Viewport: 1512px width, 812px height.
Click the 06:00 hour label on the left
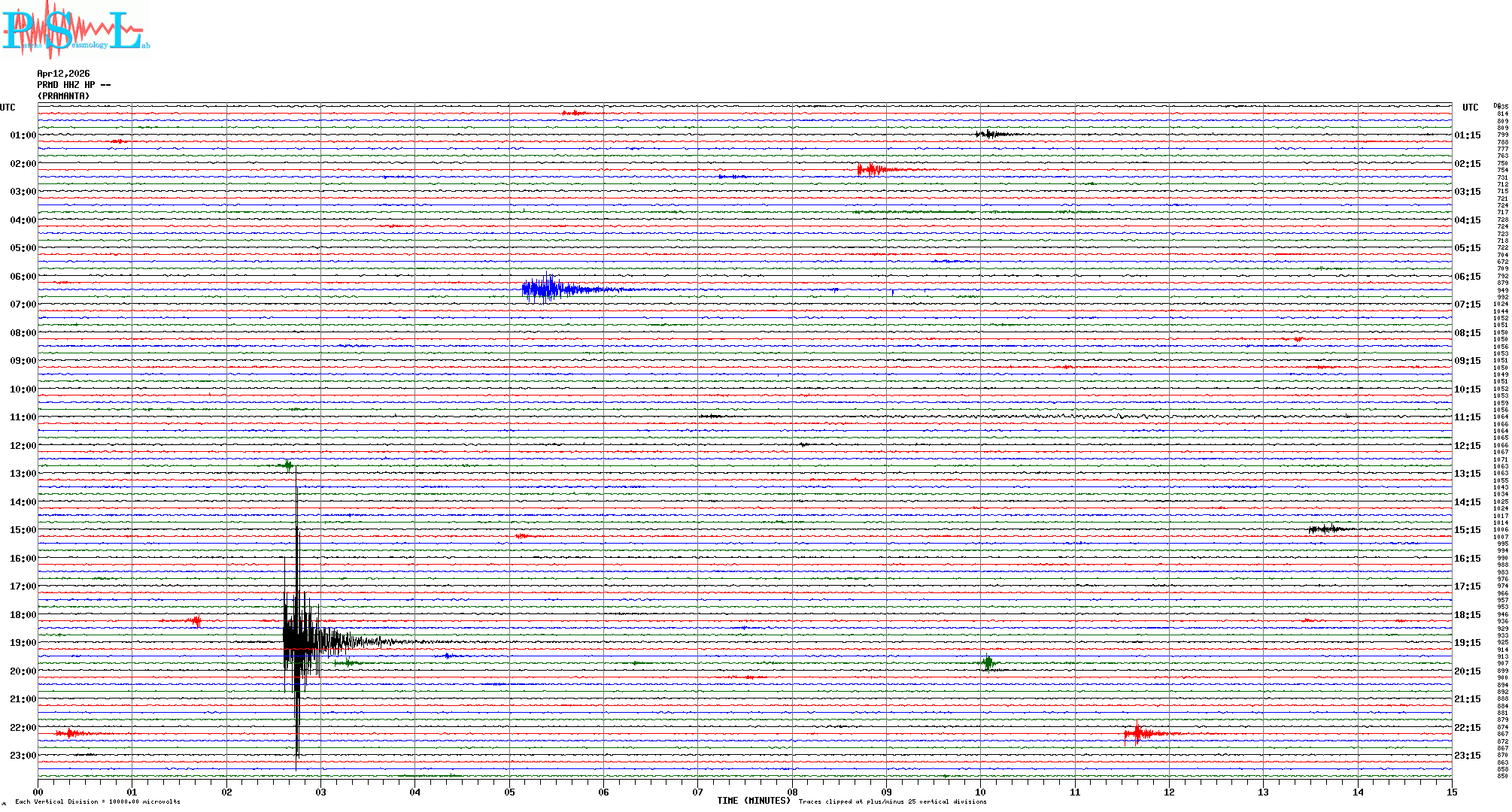pos(23,277)
